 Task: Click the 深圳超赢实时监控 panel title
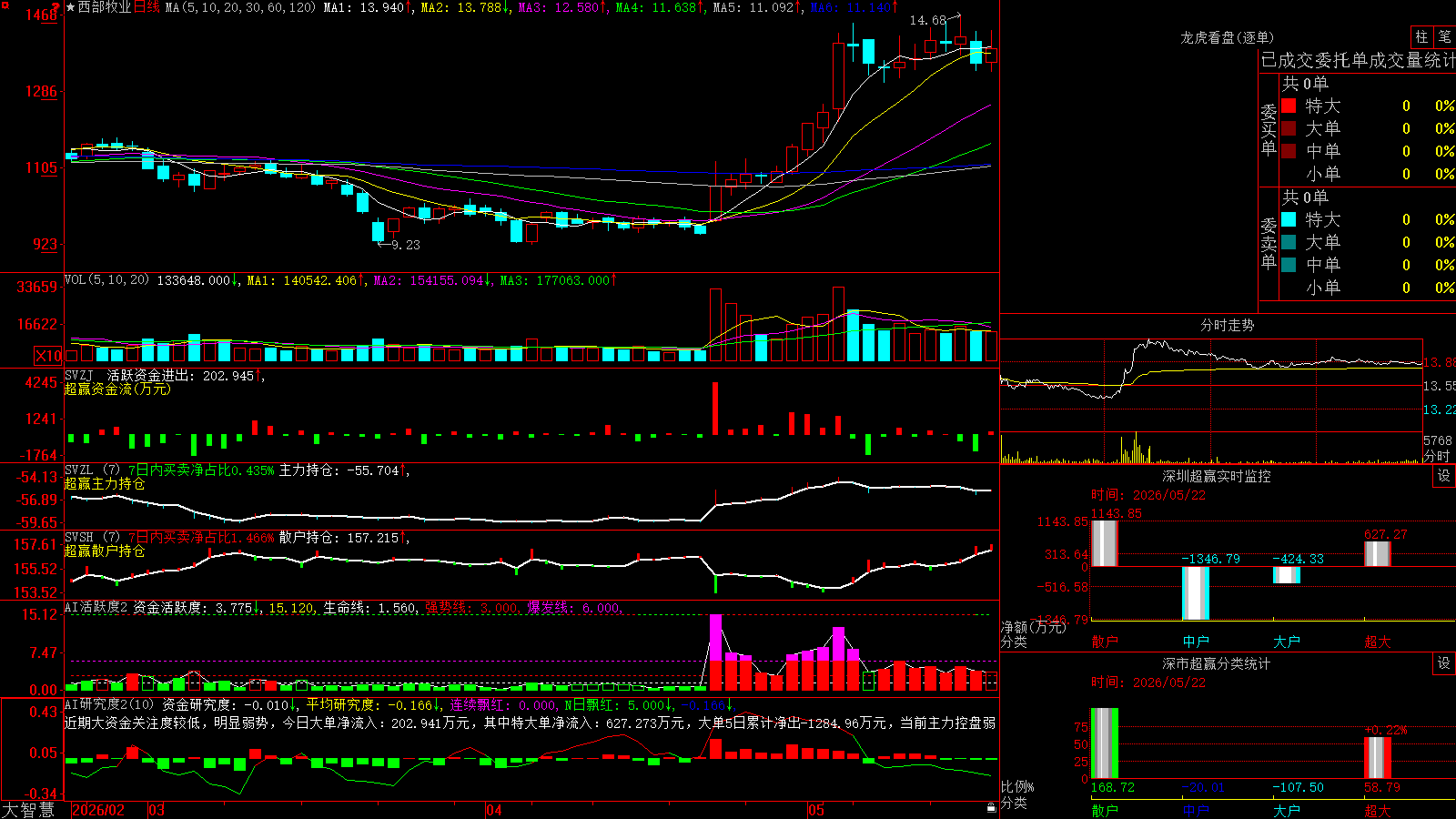[1216, 476]
